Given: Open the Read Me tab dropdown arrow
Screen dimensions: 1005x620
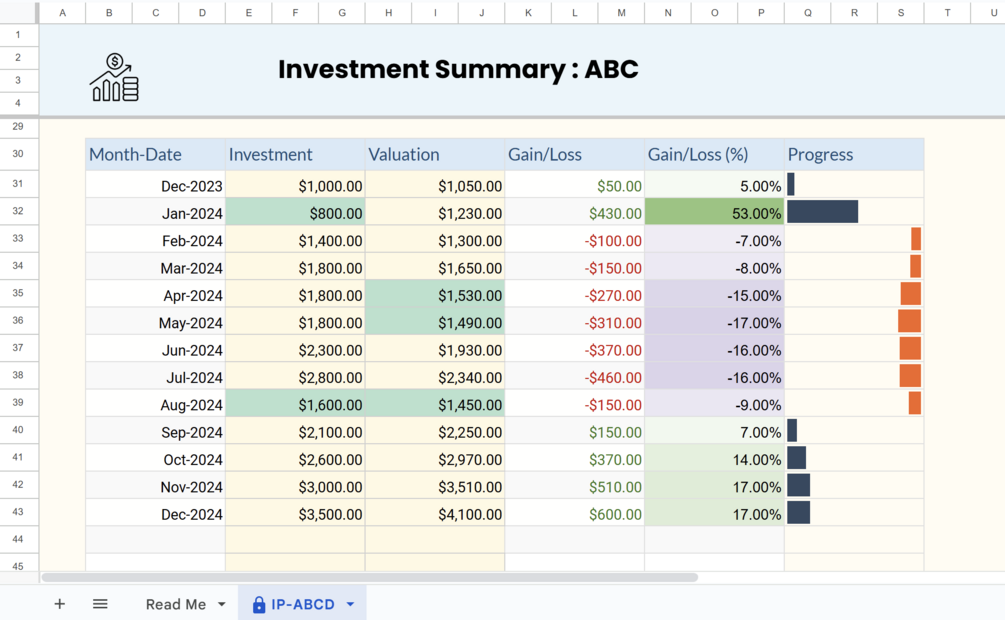Looking at the screenshot, I should pyautogui.click(x=222, y=605).
